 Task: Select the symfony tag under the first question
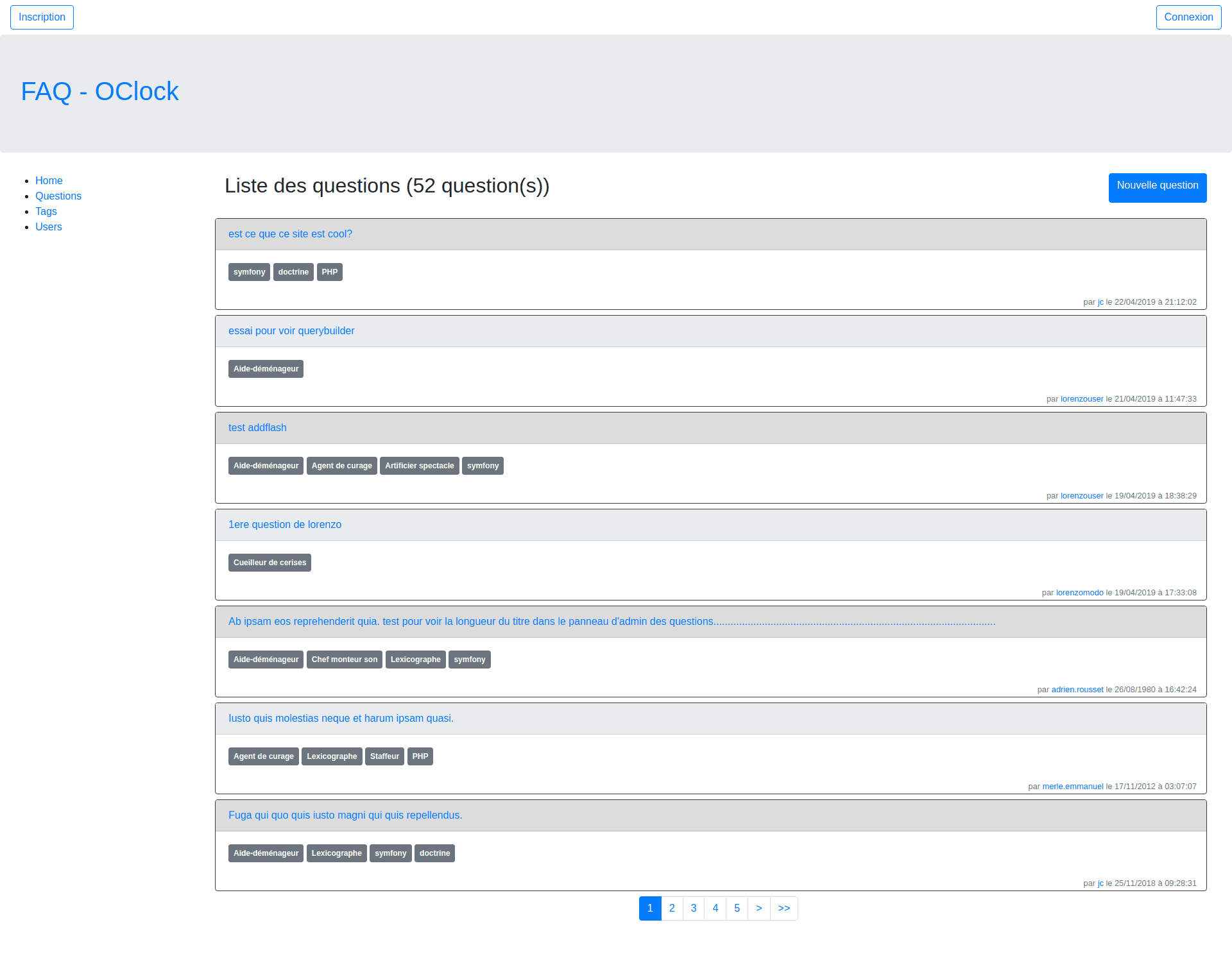(249, 271)
